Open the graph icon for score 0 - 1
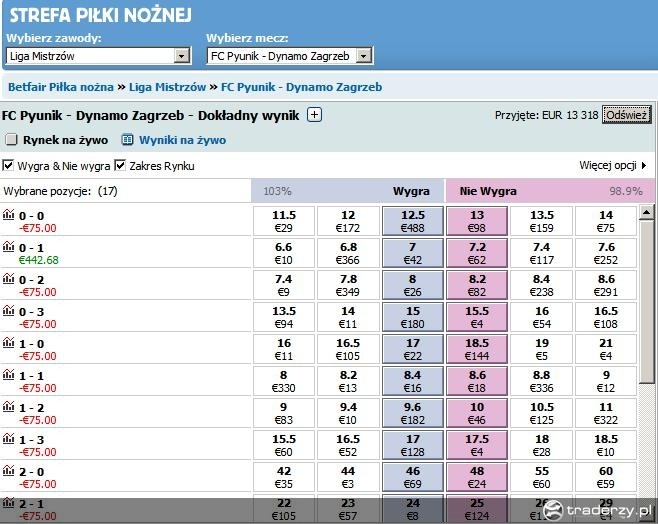 click(8, 246)
